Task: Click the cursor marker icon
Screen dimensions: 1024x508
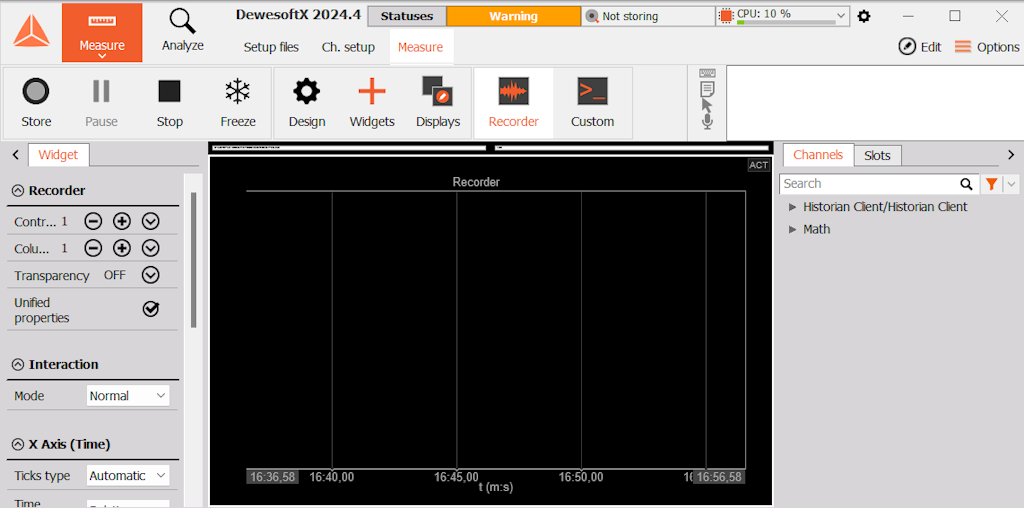Action: click(x=707, y=105)
